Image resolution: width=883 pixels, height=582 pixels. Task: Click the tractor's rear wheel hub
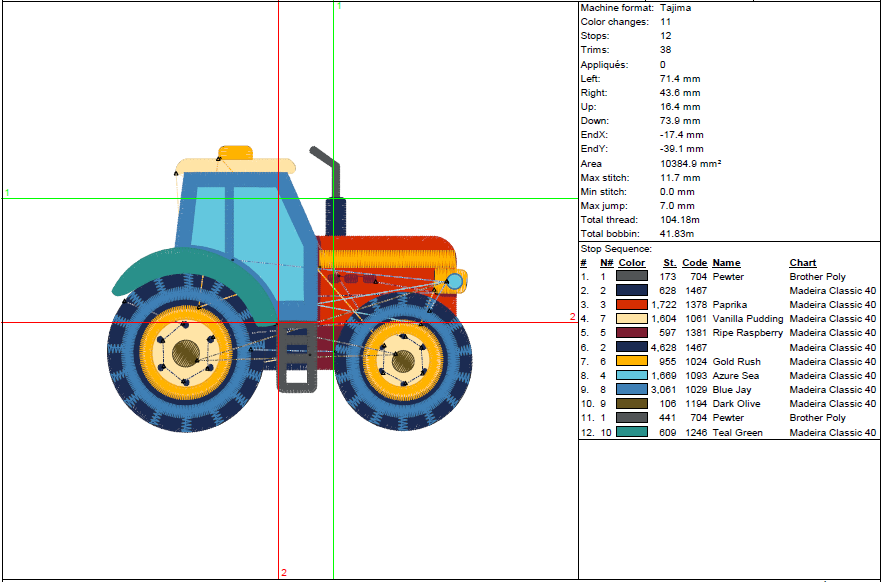pos(186,352)
